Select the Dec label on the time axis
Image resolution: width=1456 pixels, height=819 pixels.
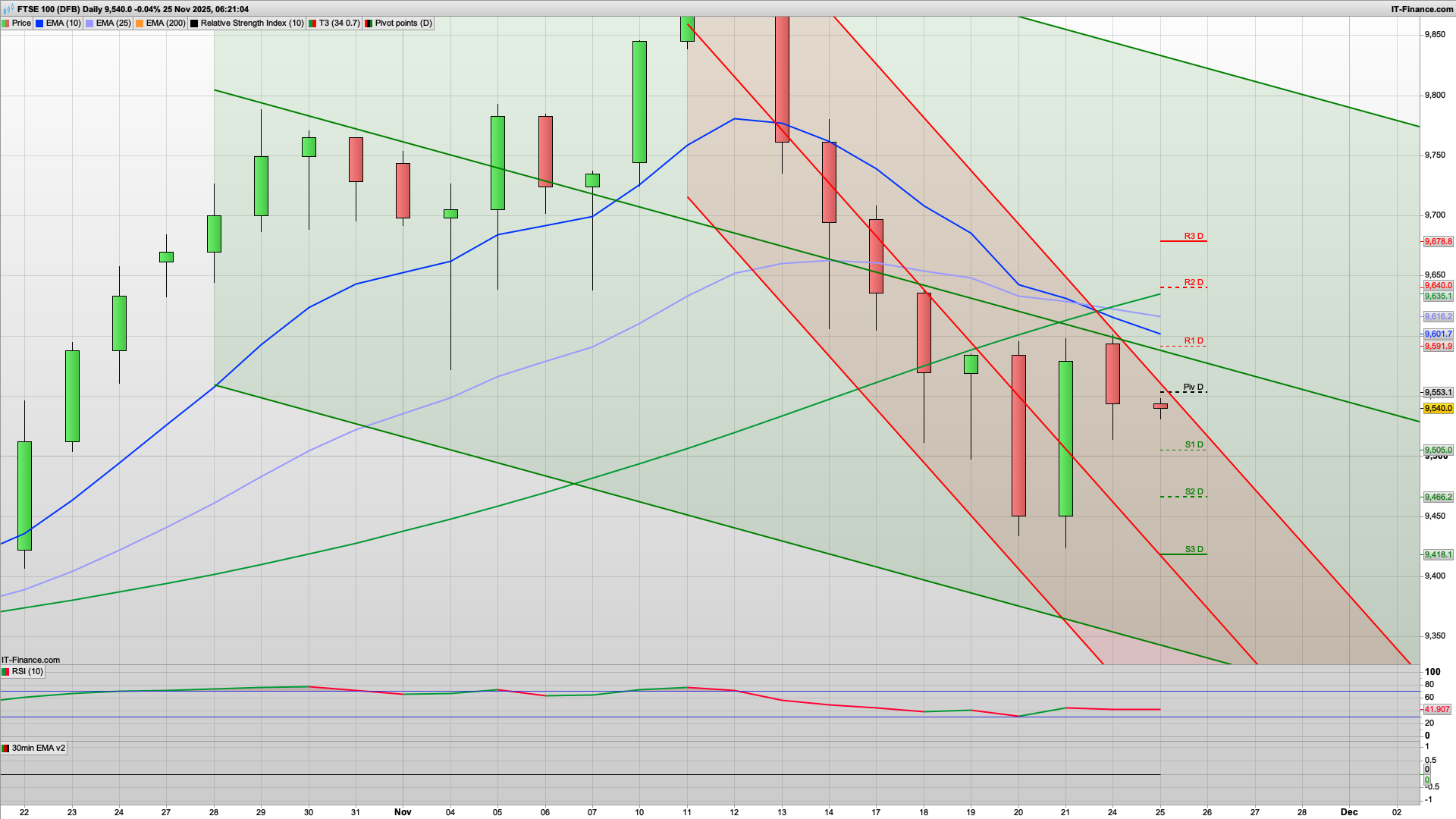1349,812
